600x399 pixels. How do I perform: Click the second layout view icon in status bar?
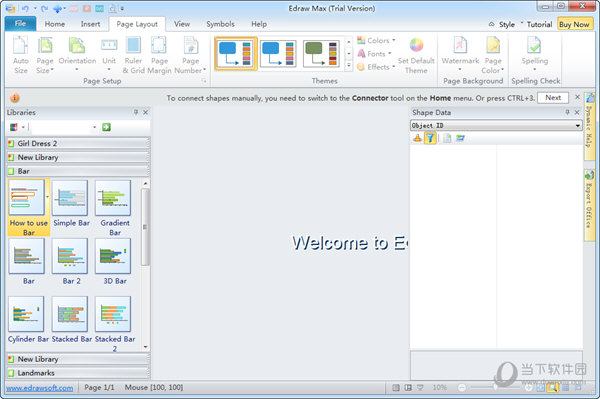pyautogui.click(x=408, y=388)
